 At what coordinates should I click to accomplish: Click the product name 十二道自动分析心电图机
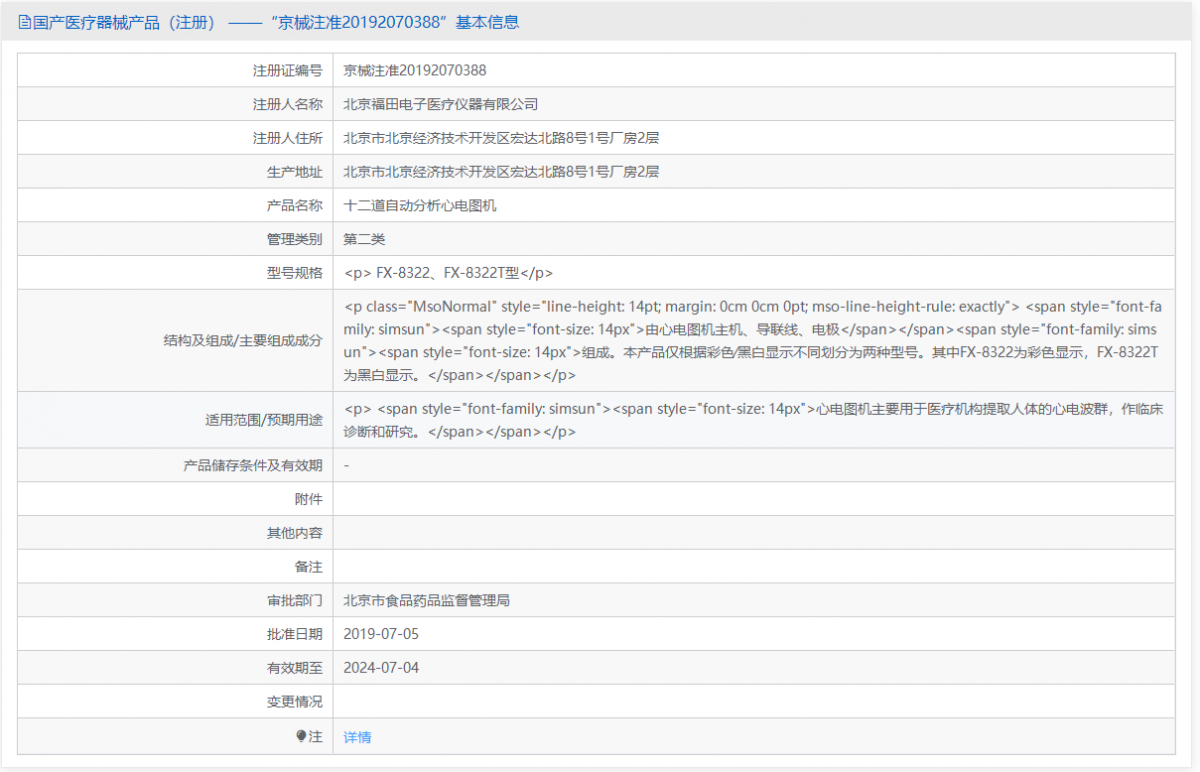point(420,206)
